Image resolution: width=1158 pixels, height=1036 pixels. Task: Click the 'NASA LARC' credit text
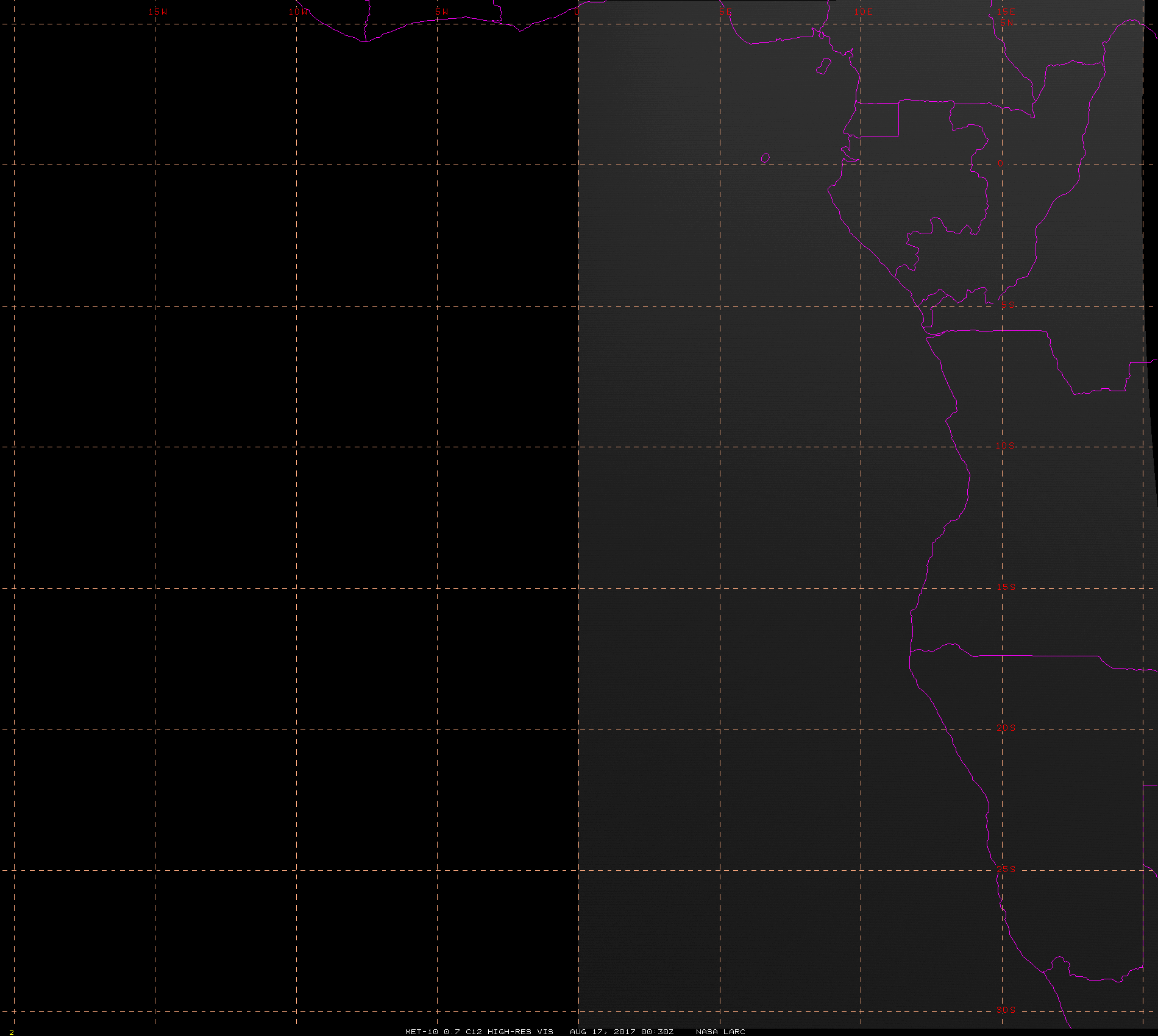click(x=720, y=1031)
